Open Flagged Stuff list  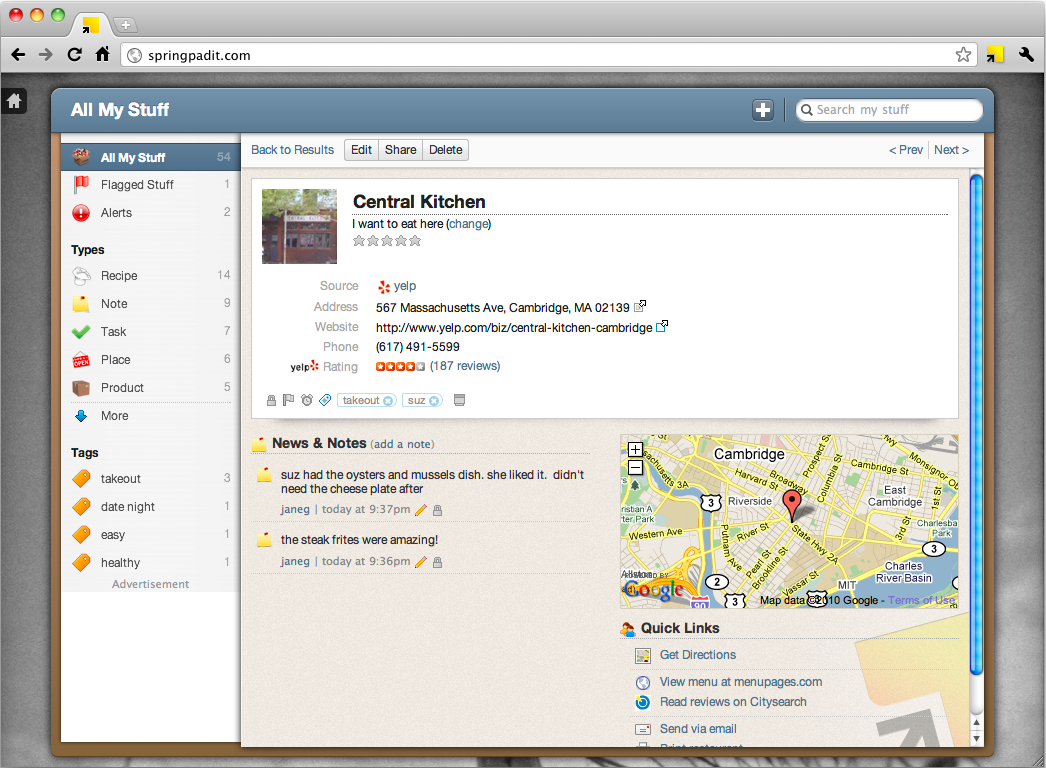151,185
